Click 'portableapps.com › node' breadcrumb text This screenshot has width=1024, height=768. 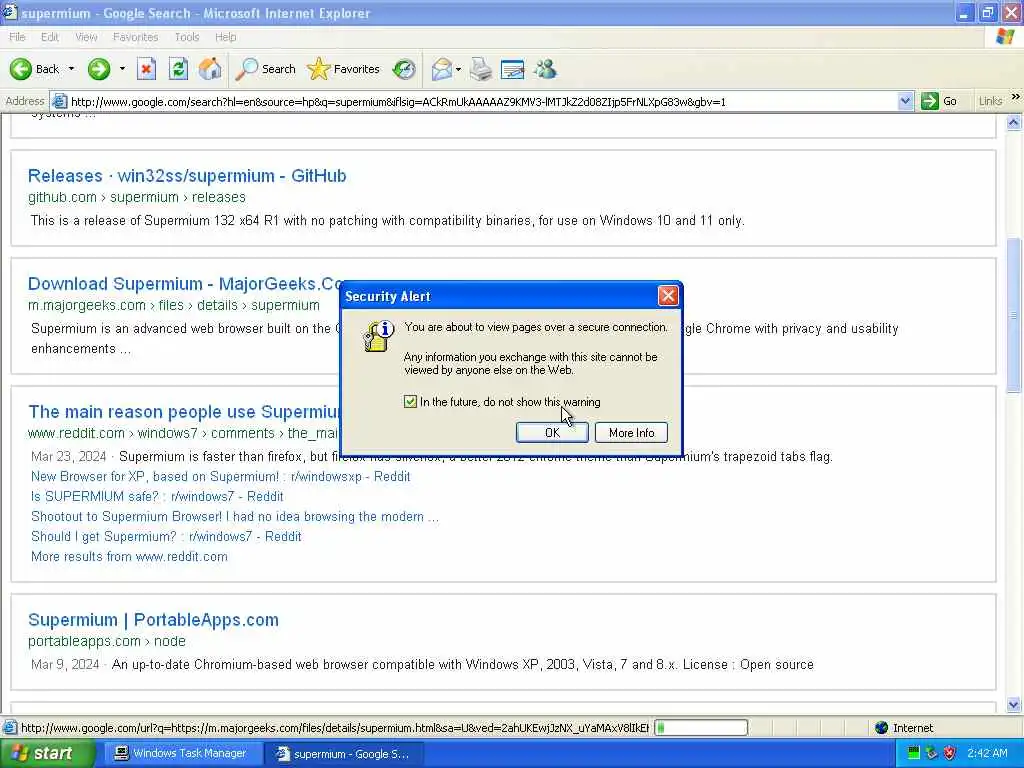coord(106,641)
